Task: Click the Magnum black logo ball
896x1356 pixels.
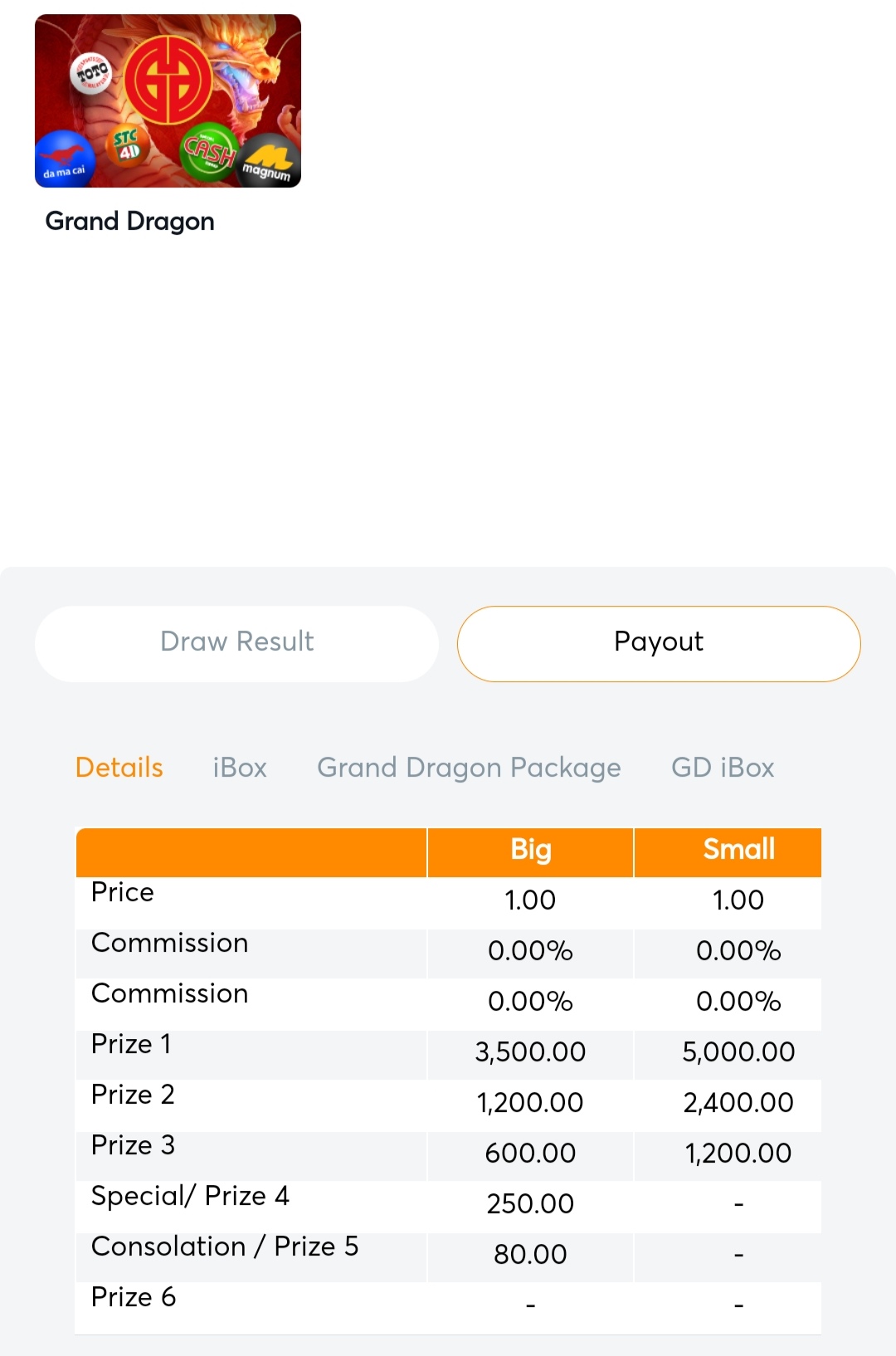Action: 268,161
